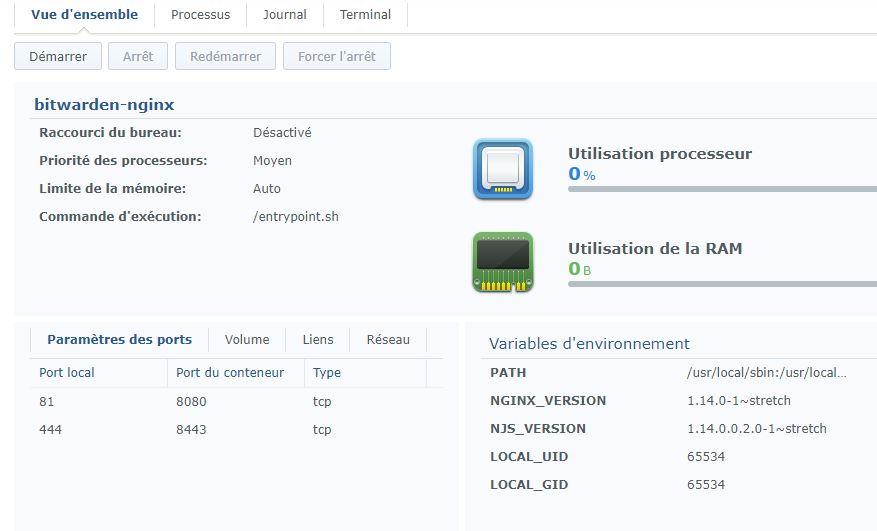The width and height of the screenshot is (877, 531).
Task: Click the 0 % processor value
Action: [x=582, y=174]
